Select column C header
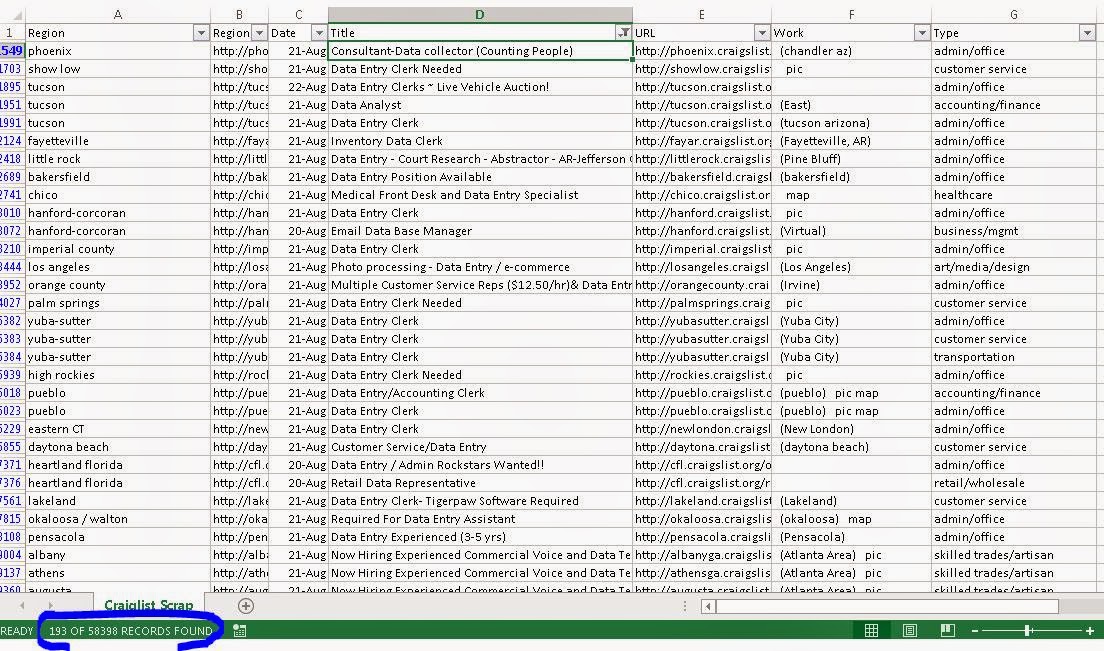Image resolution: width=1104 pixels, height=651 pixels. point(299,15)
